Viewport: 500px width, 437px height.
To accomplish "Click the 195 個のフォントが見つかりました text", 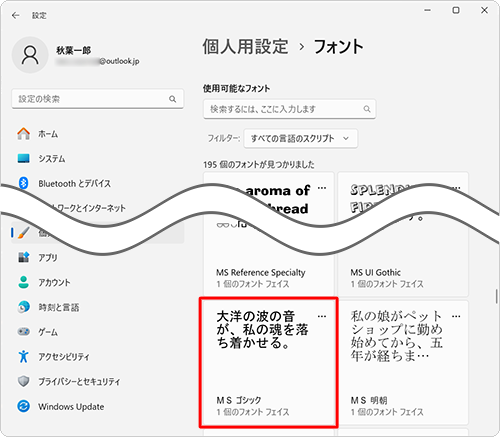I will coord(259,165).
